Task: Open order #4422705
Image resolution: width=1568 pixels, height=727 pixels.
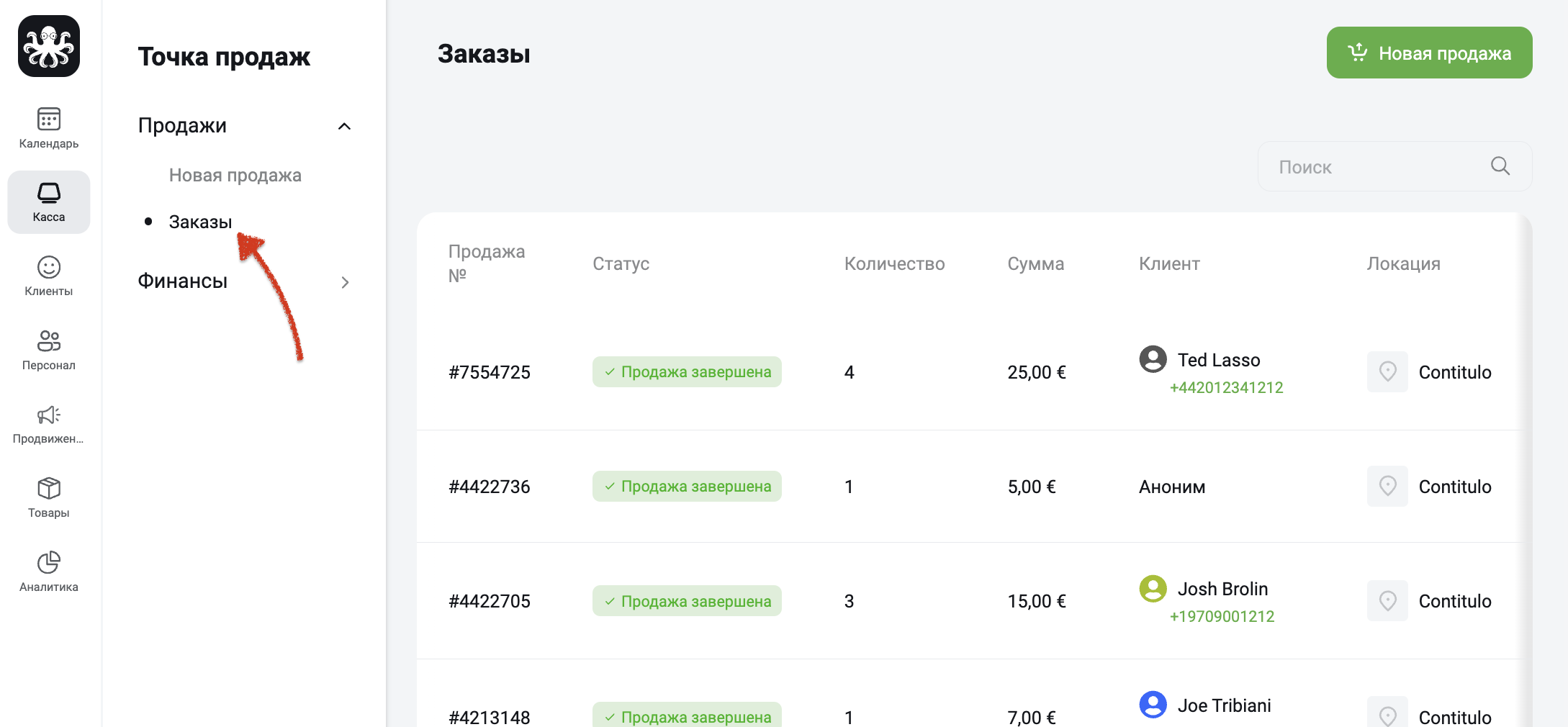Action: [x=490, y=601]
